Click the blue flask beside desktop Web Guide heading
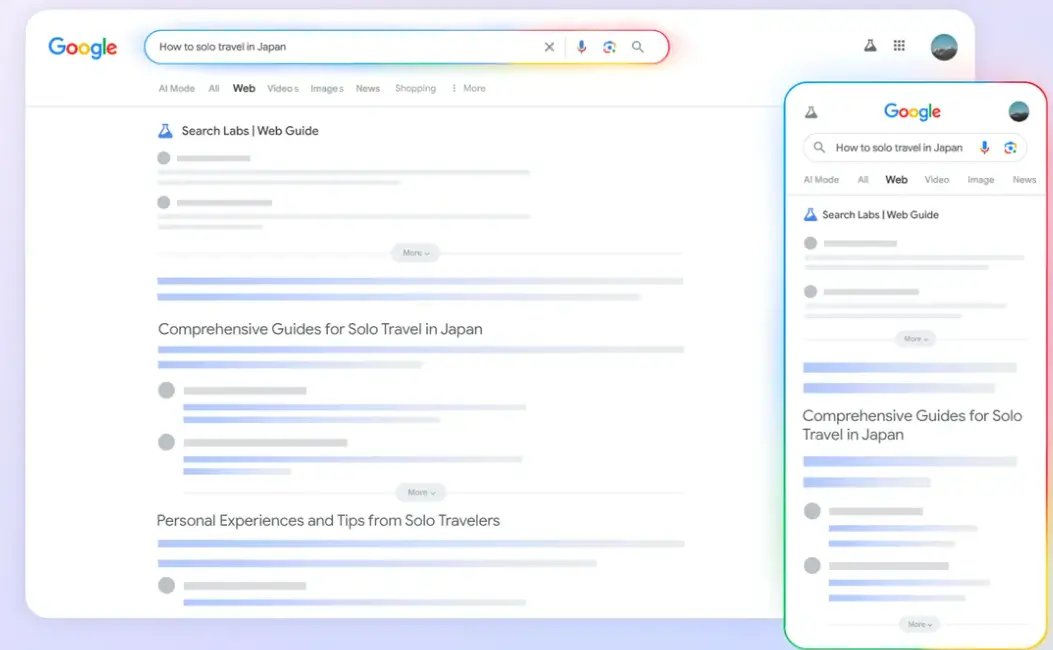 coord(165,131)
